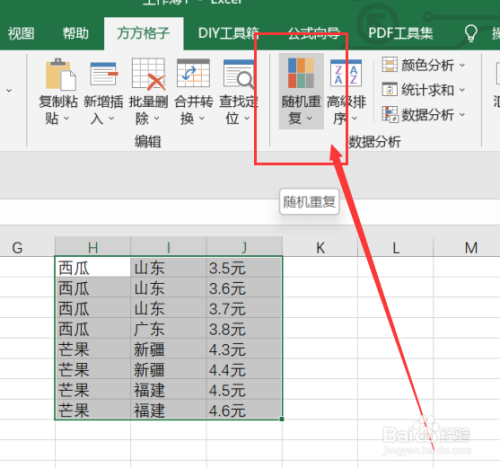Expand the chevron left of 复制粘贴

9,91
